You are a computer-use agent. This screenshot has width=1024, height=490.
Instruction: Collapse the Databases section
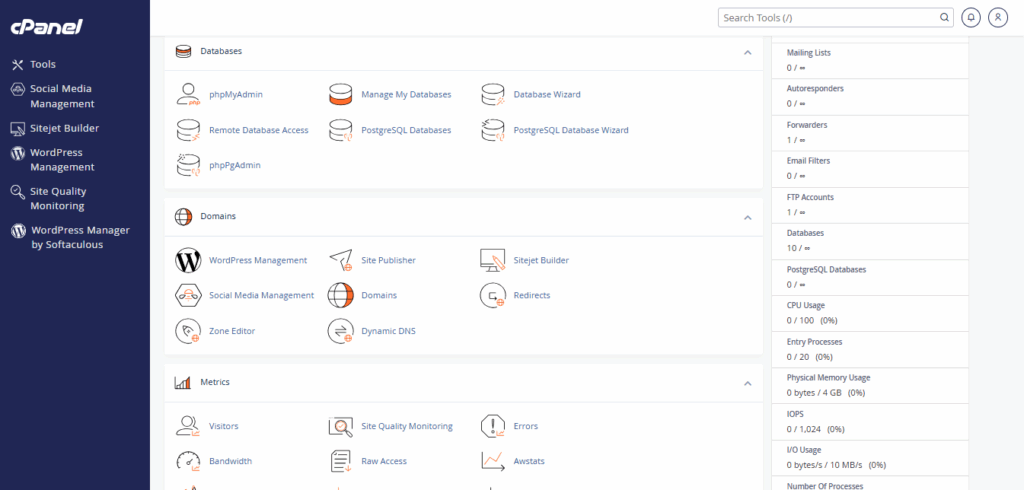(748, 52)
